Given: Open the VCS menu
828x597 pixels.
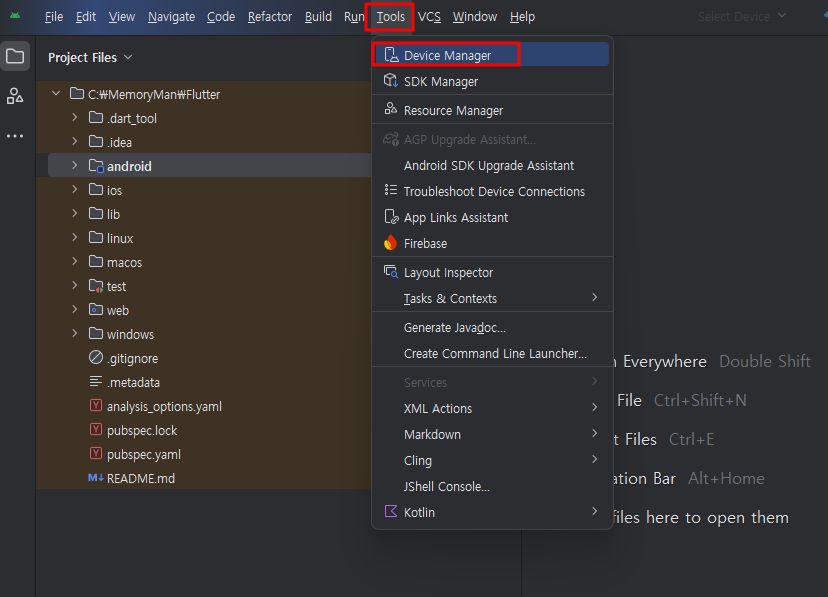Looking at the screenshot, I should click(429, 17).
